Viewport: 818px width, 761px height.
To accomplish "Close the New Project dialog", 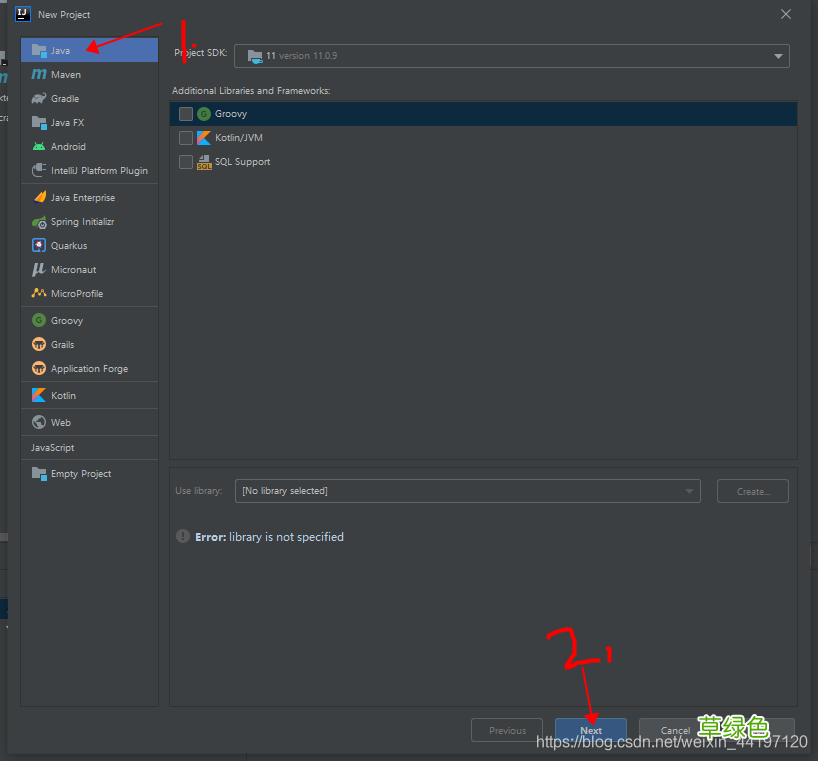I will pos(786,14).
